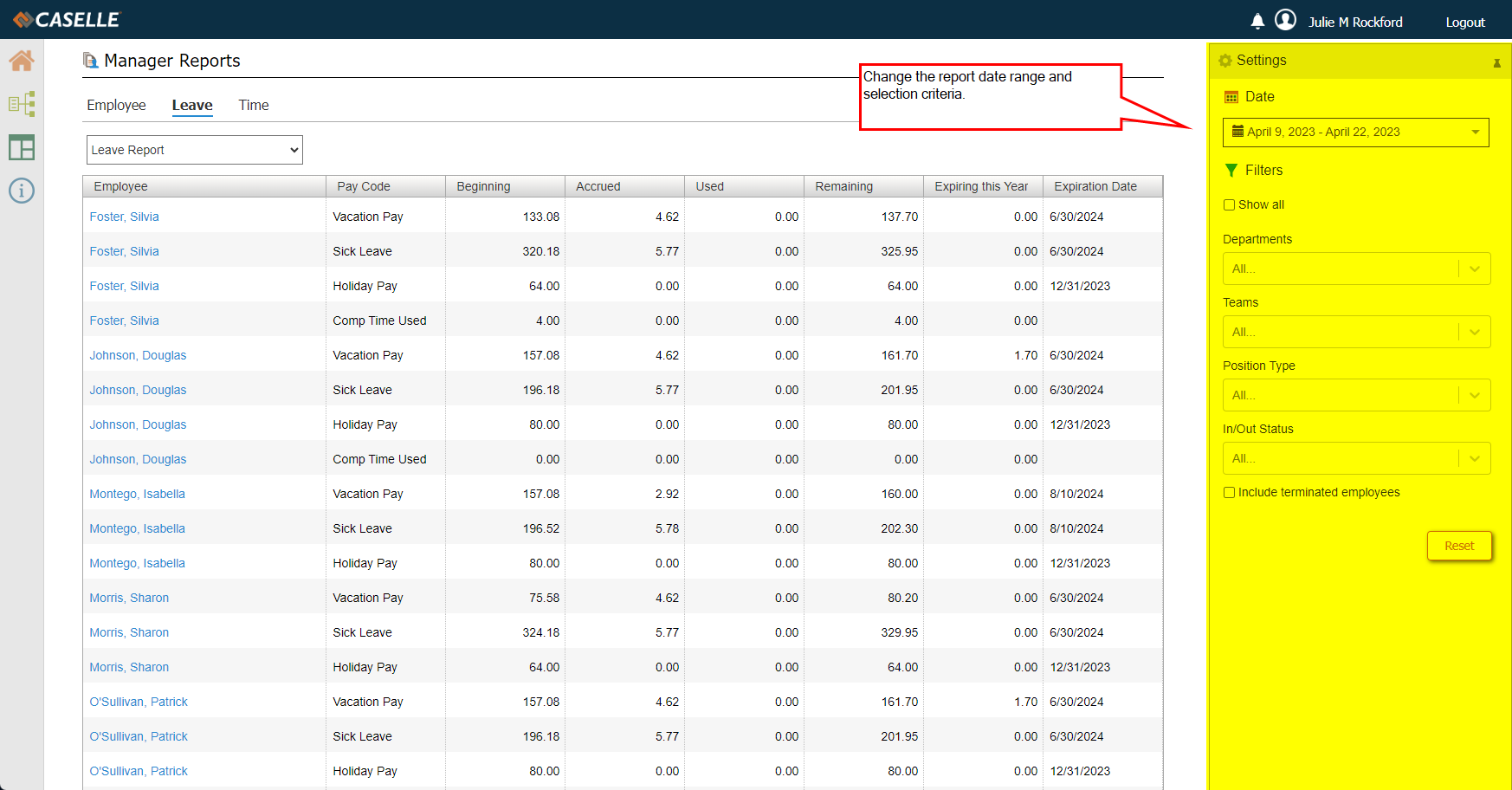Click the 2.92 Accrued value

pos(667,494)
